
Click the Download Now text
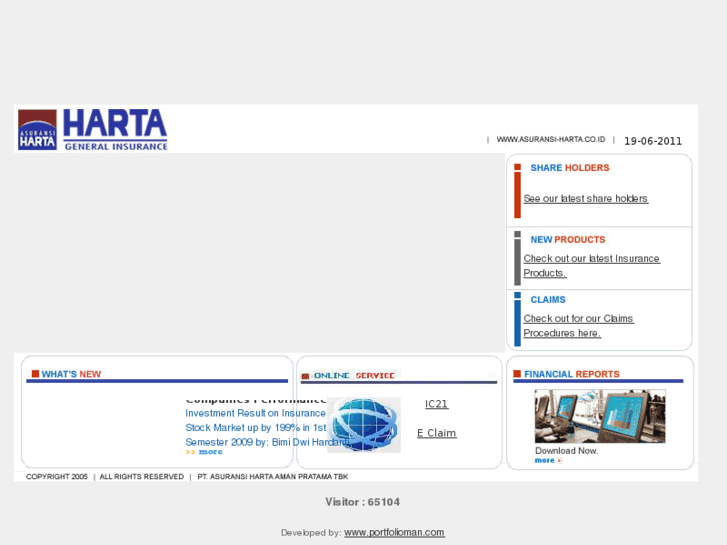pyautogui.click(x=567, y=451)
